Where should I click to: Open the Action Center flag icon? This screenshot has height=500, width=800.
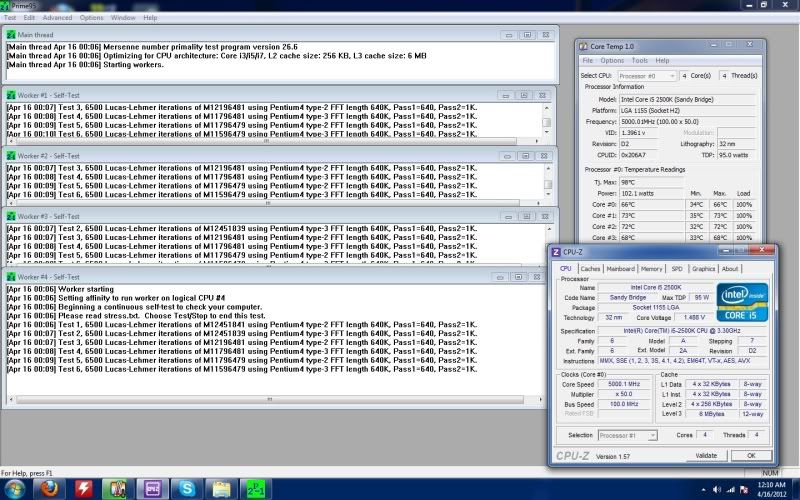tap(744, 490)
